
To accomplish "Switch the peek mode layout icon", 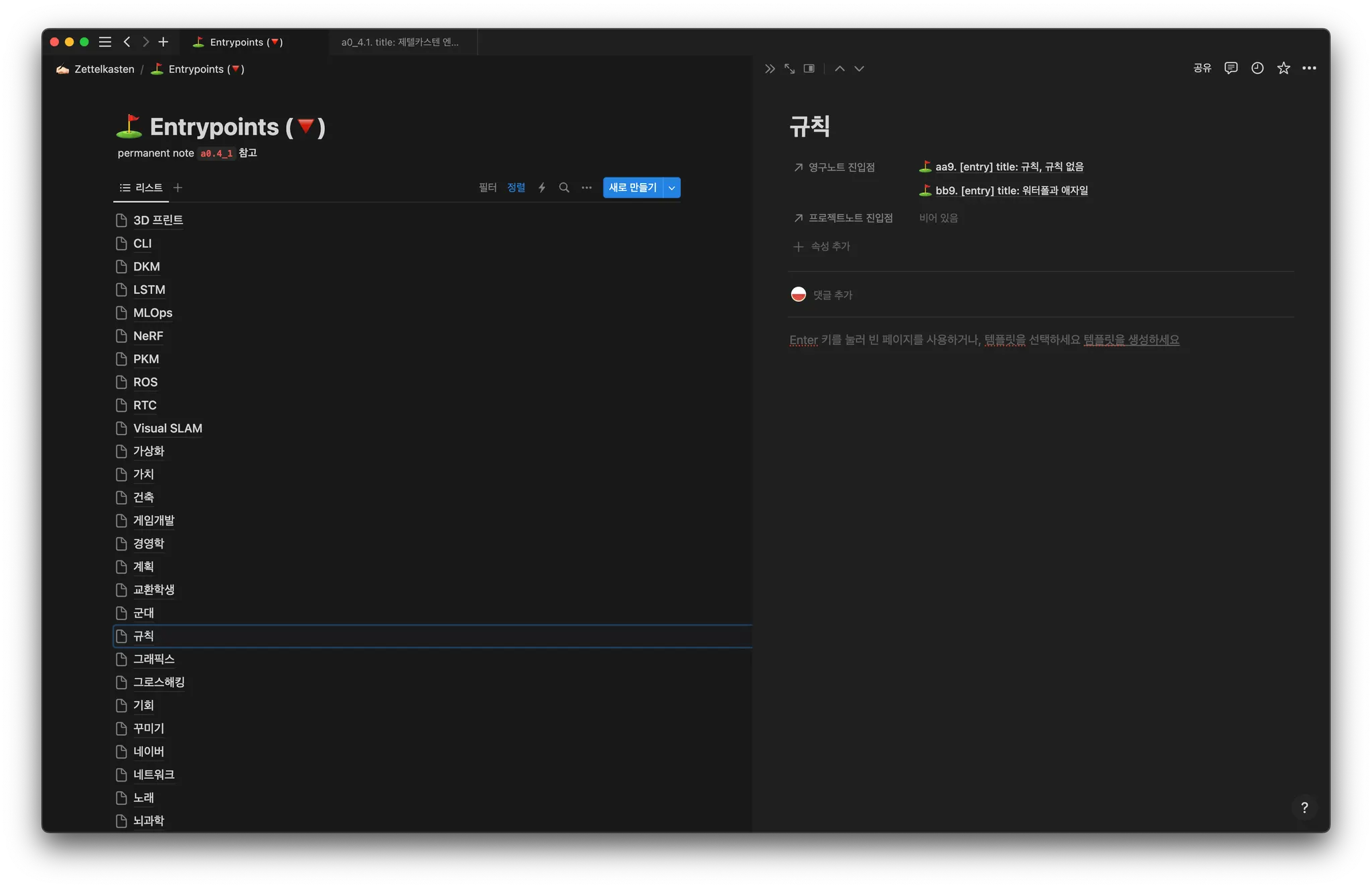I will [x=809, y=69].
